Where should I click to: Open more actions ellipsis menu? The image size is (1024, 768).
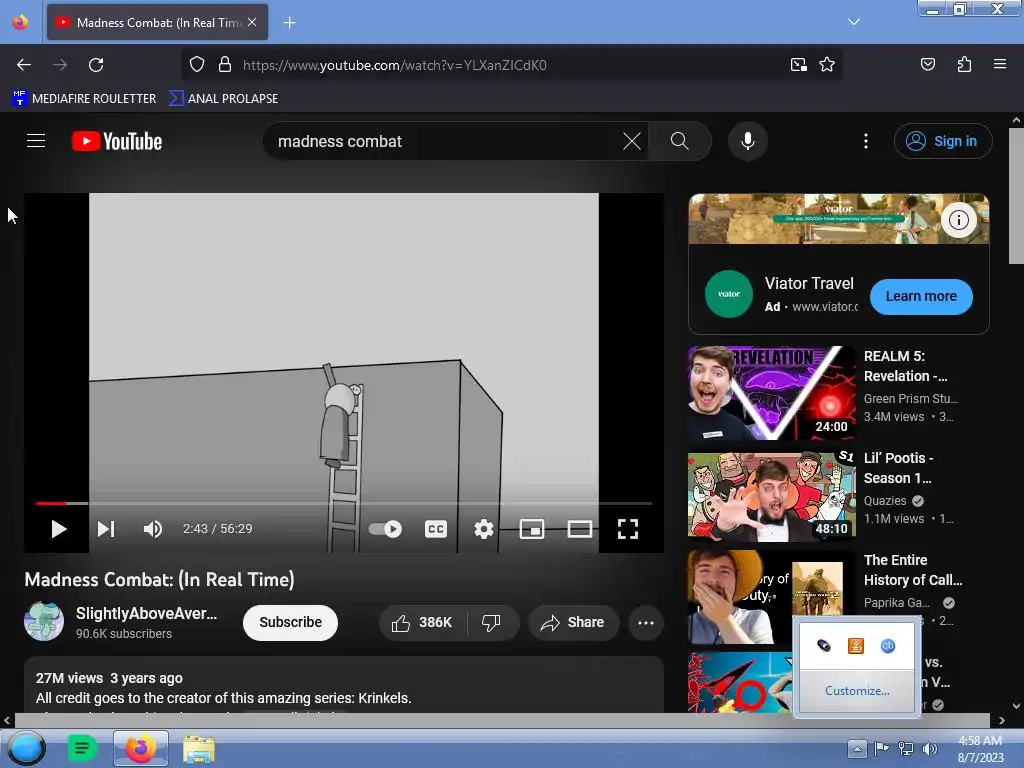coord(646,623)
